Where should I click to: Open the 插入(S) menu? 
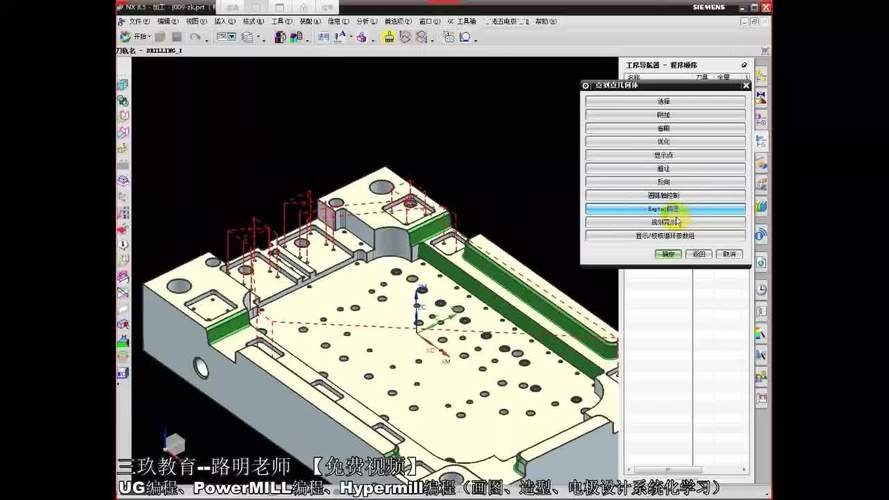tap(225, 22)
